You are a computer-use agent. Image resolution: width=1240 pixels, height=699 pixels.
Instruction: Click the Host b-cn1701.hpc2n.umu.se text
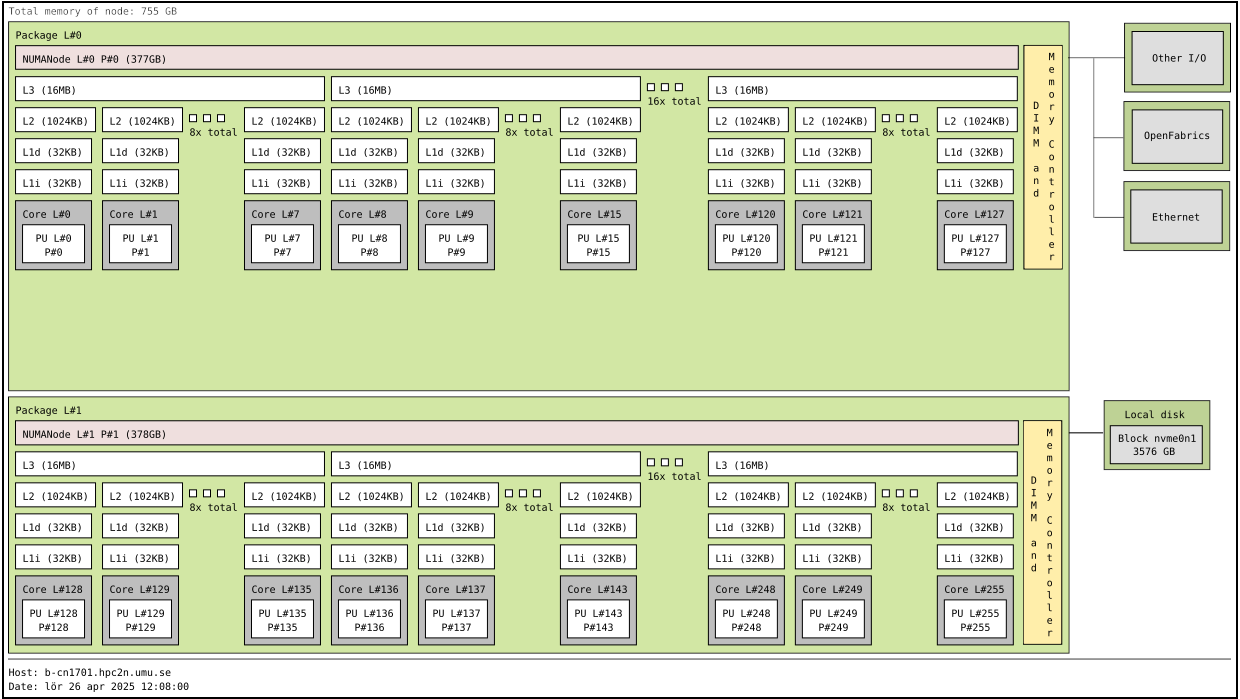point(90,673)
